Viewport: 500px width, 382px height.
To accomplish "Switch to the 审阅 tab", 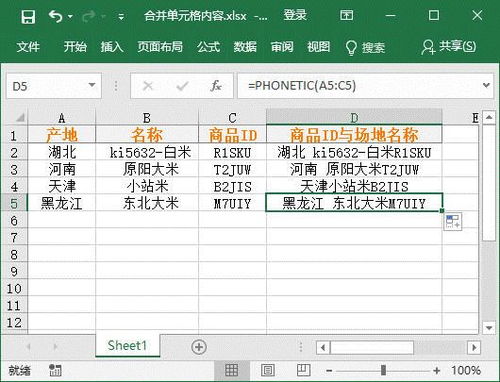I will 282,47.
